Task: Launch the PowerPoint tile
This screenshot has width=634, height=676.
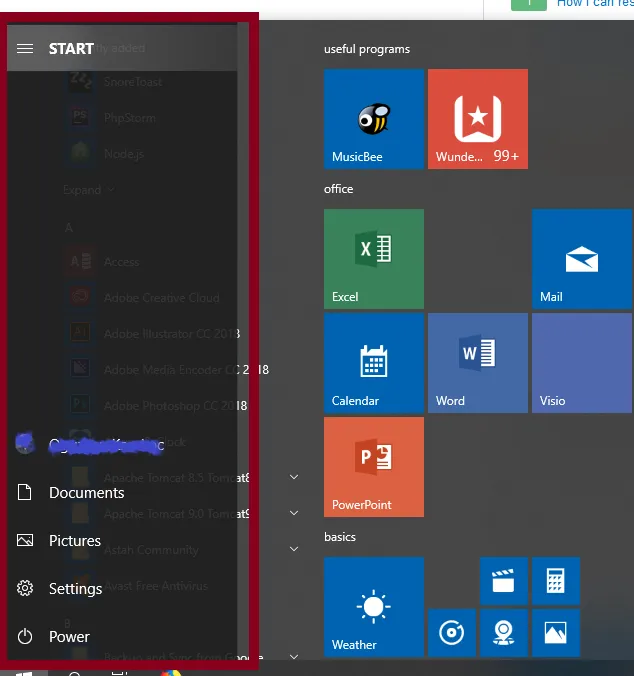Action: tap(374, 467)
